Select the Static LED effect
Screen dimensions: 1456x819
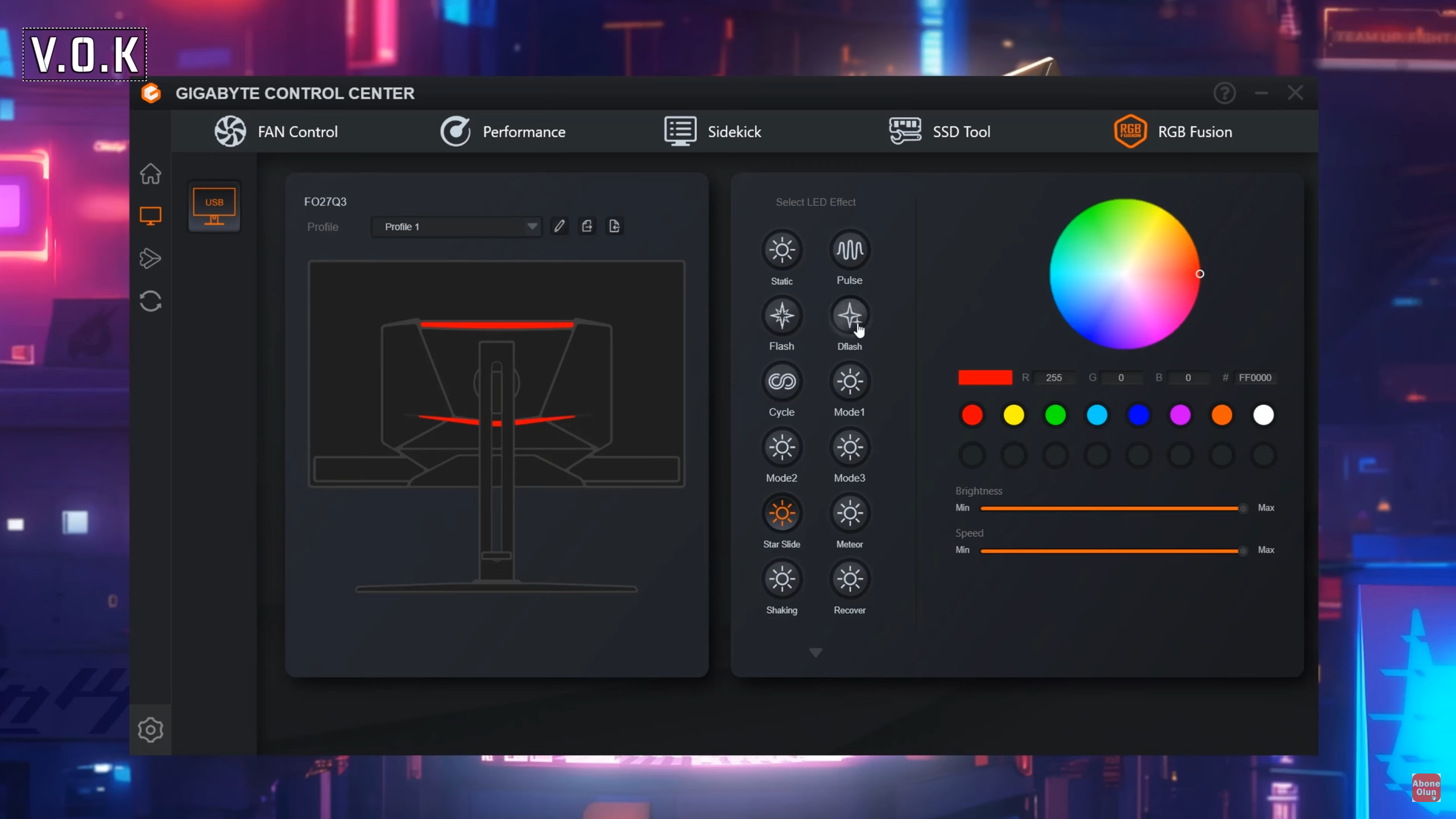tap(781, 250)
